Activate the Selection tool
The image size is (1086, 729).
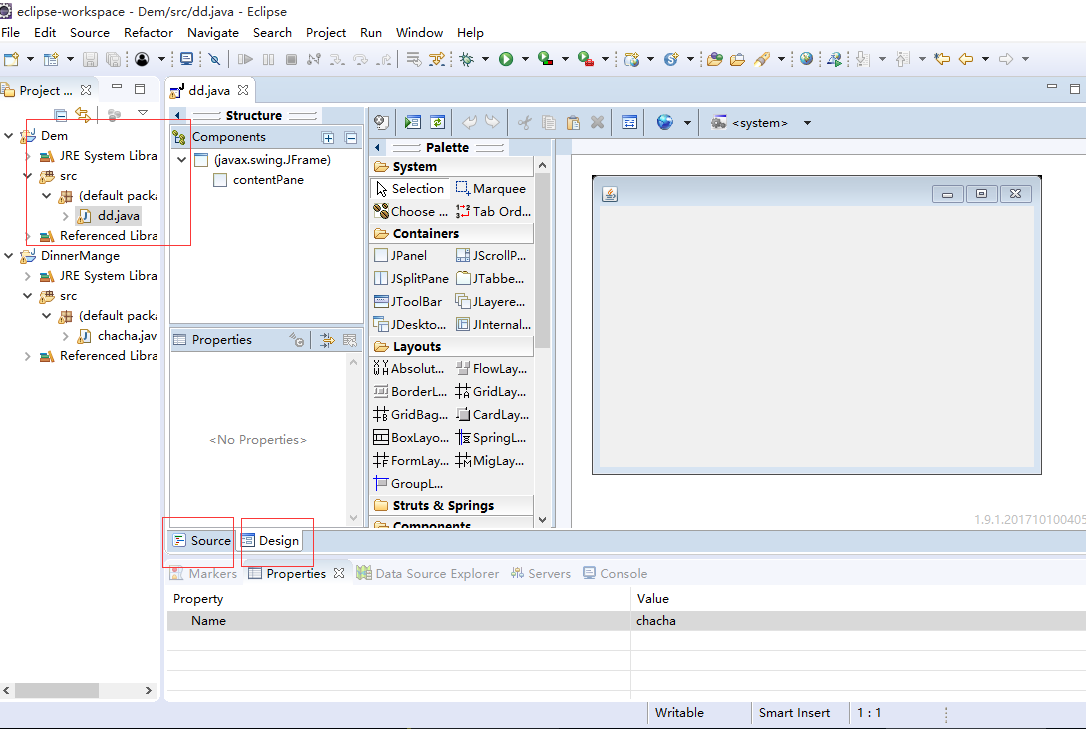pyautogui.click(x=410, y=188)
